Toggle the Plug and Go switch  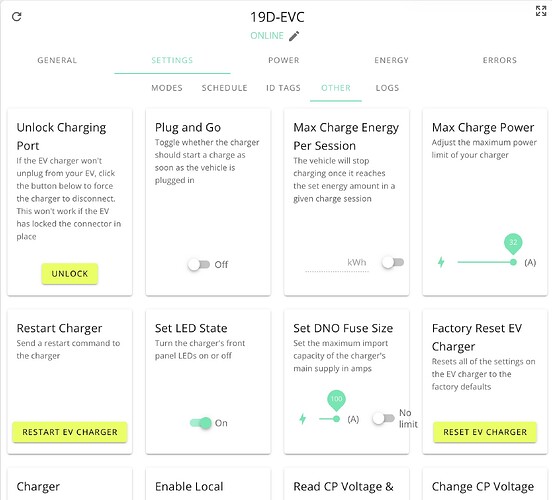(199, 264)
